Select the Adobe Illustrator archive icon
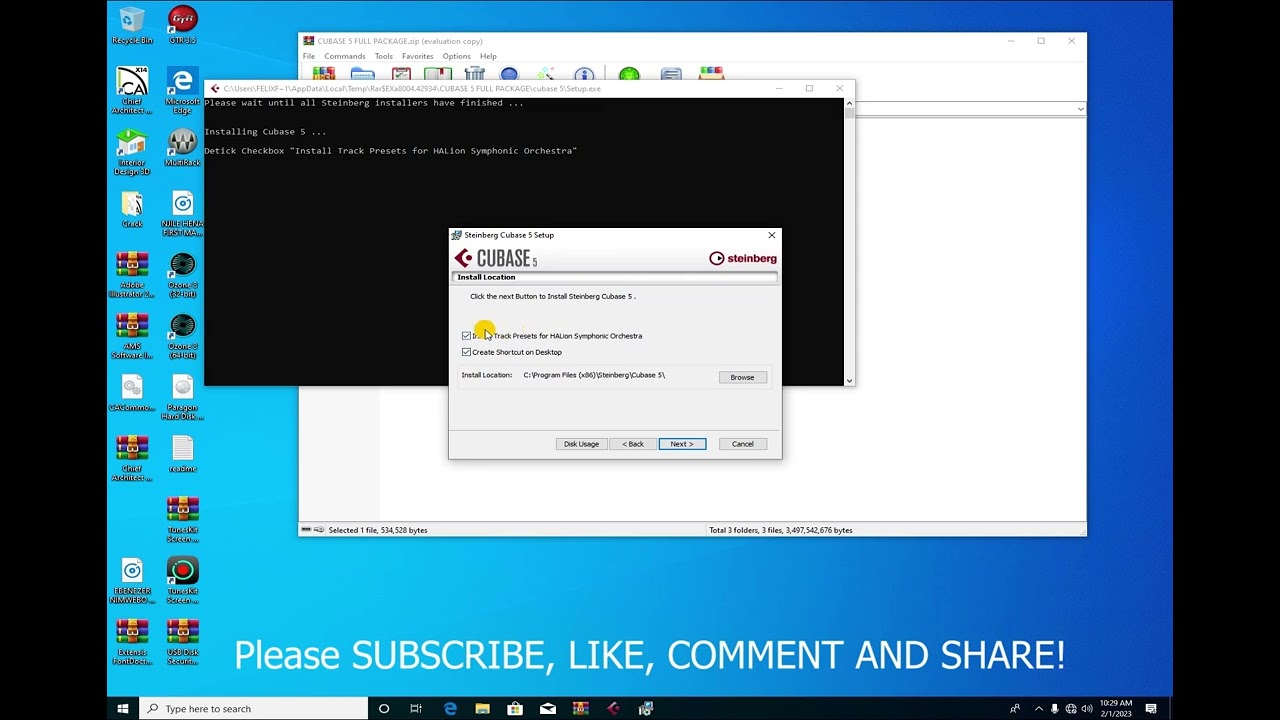The width and height of the screenshot is (1280, 720). tap(132, 274)
